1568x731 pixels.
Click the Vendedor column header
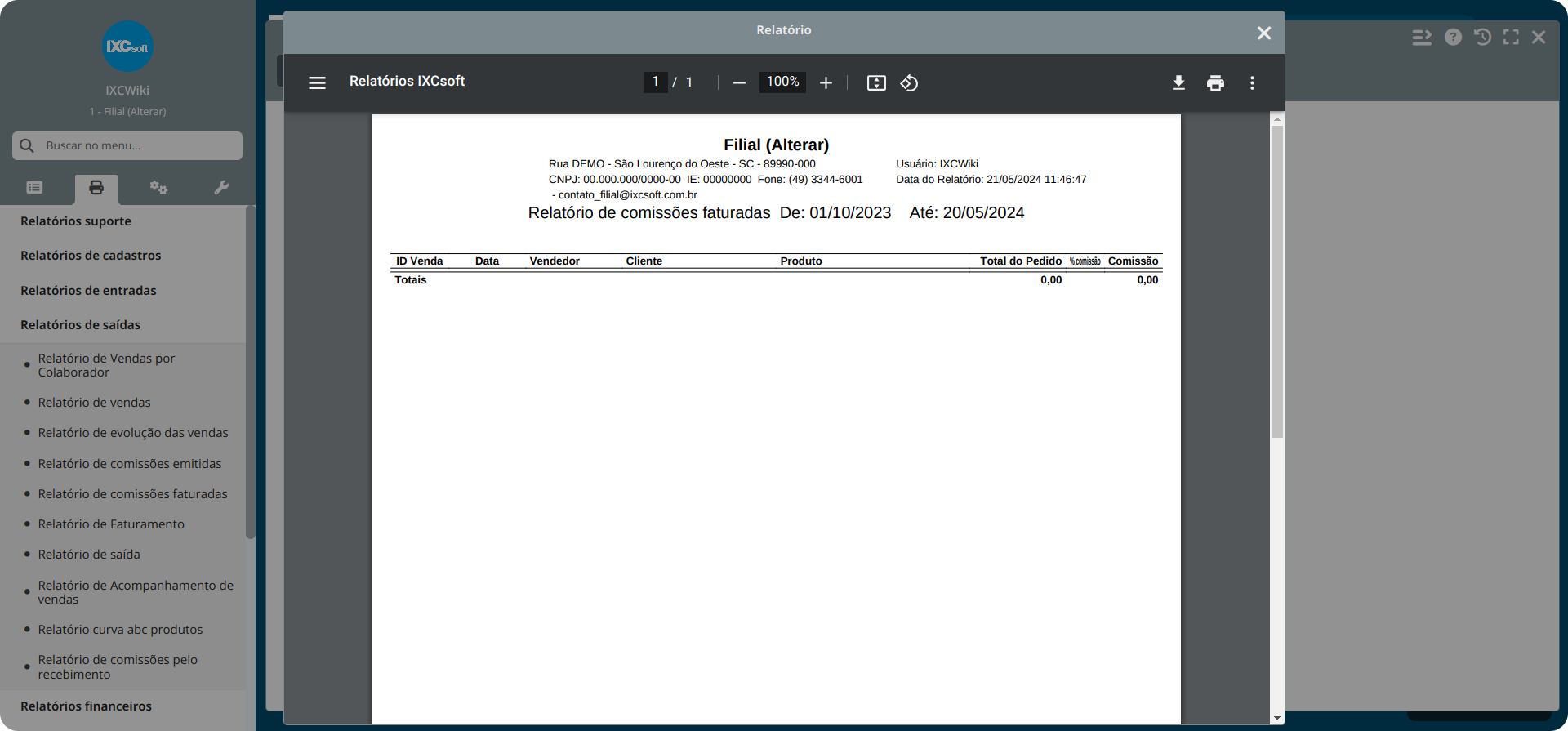[555, 261]
